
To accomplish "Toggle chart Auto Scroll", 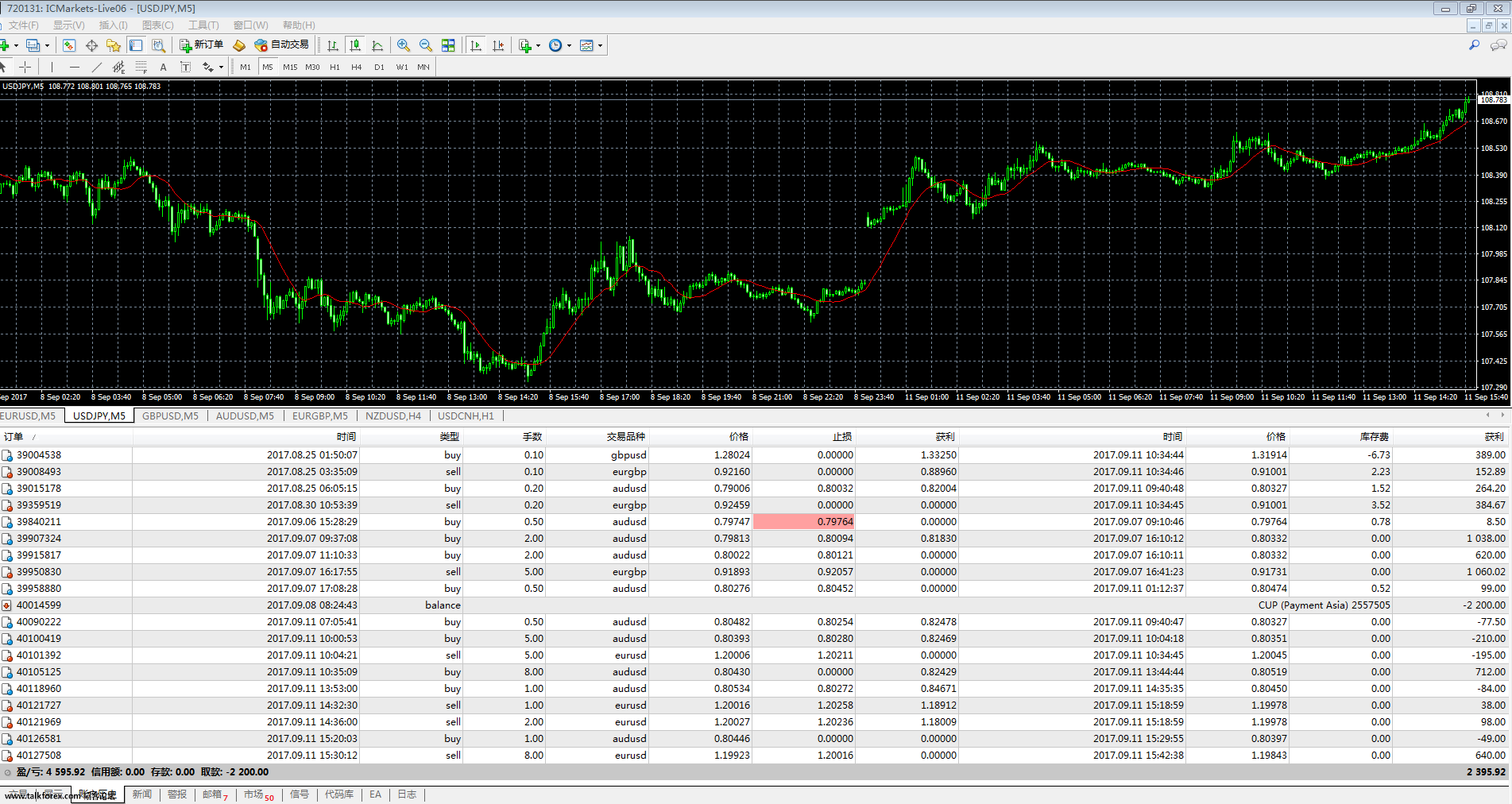I will tap(476, 45).
